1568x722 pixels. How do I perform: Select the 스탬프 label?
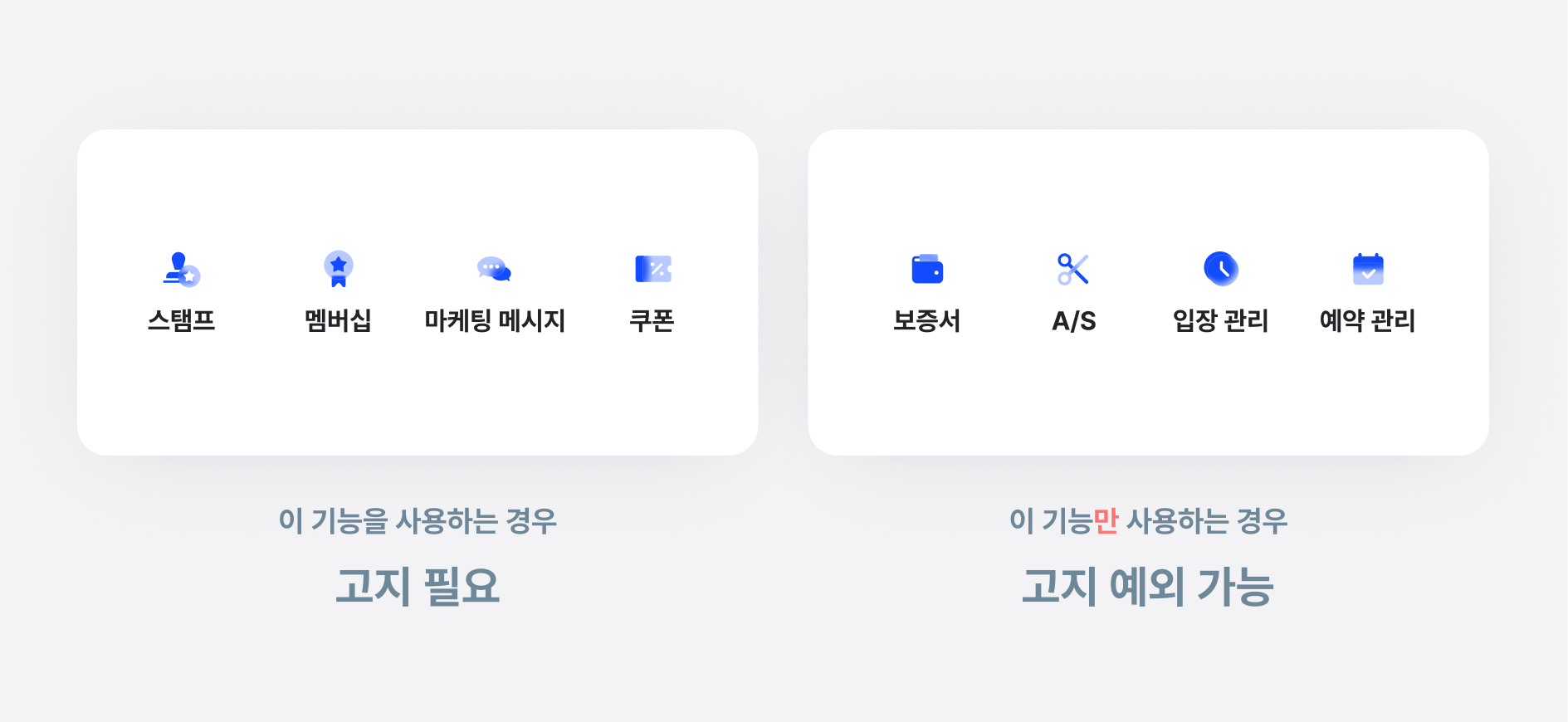181,320
